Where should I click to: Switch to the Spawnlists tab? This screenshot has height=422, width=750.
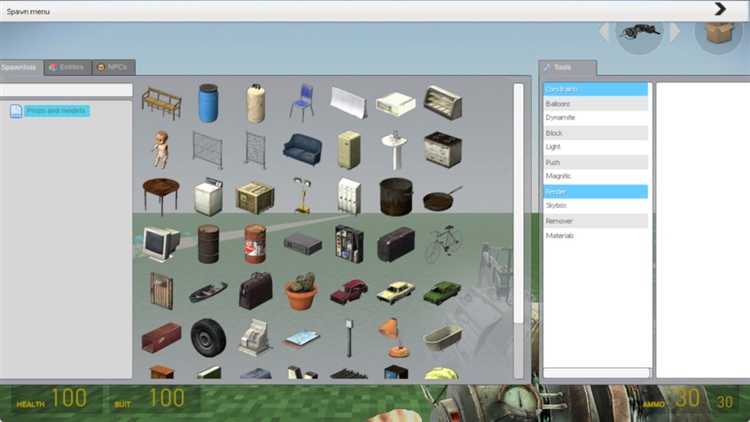tap(21, 67)
